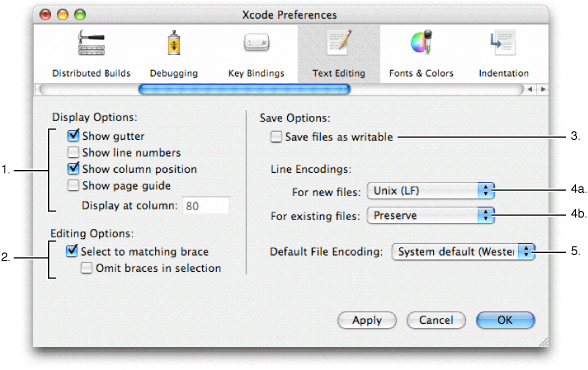
Task: Select the Indentation preferences icon
Action: coord(503,43)
